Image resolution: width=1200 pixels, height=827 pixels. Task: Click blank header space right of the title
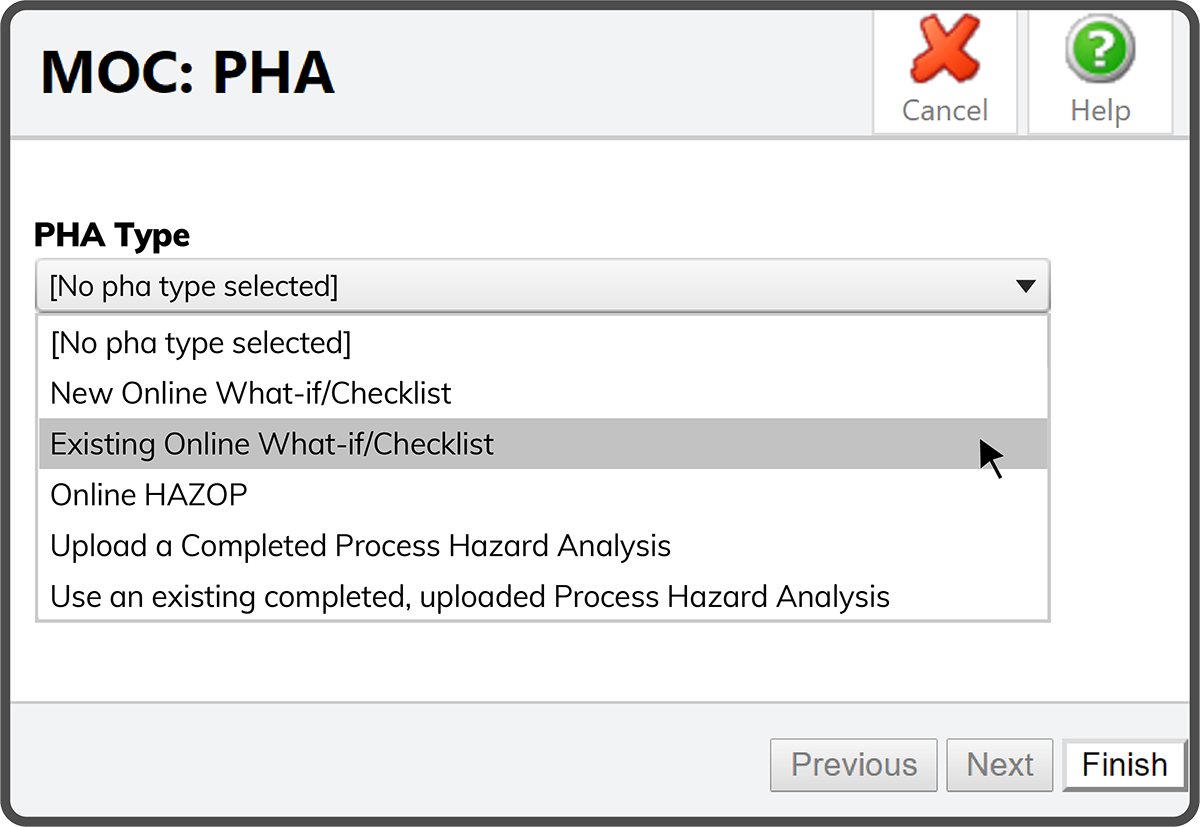[x=600, y=72]
